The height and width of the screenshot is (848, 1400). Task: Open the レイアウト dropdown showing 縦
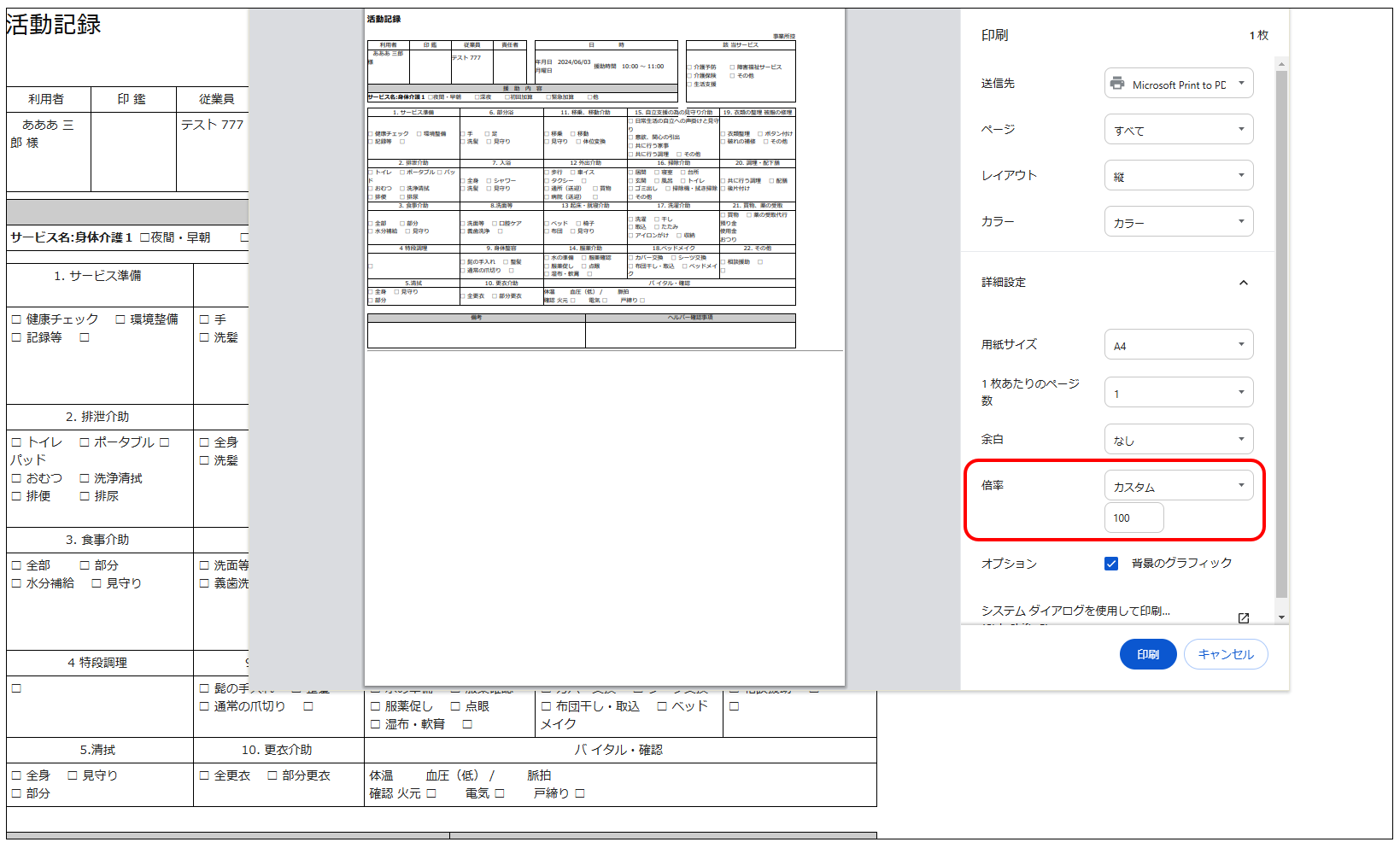[x=1178, y=176]
